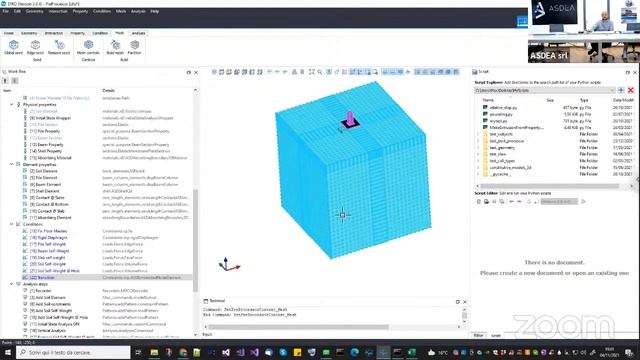Select the Editor tab below the script panel

tap(478, 336)
